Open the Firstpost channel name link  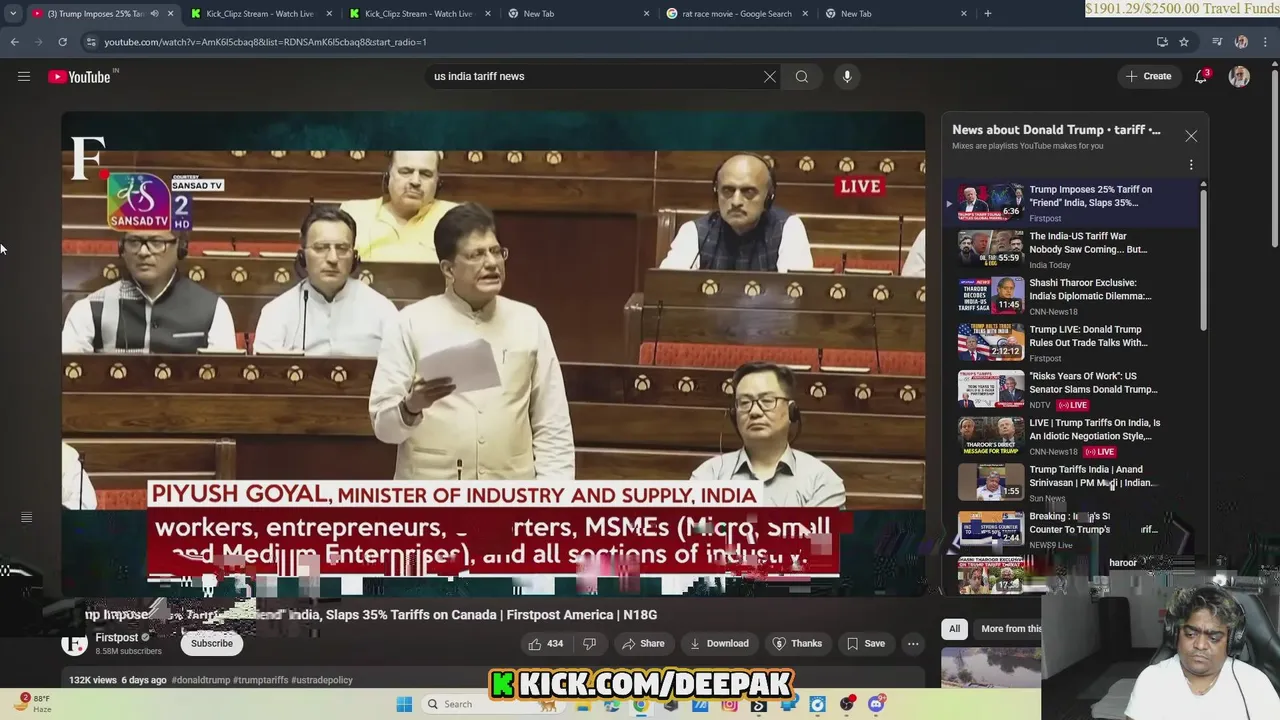tap(116, 637)
